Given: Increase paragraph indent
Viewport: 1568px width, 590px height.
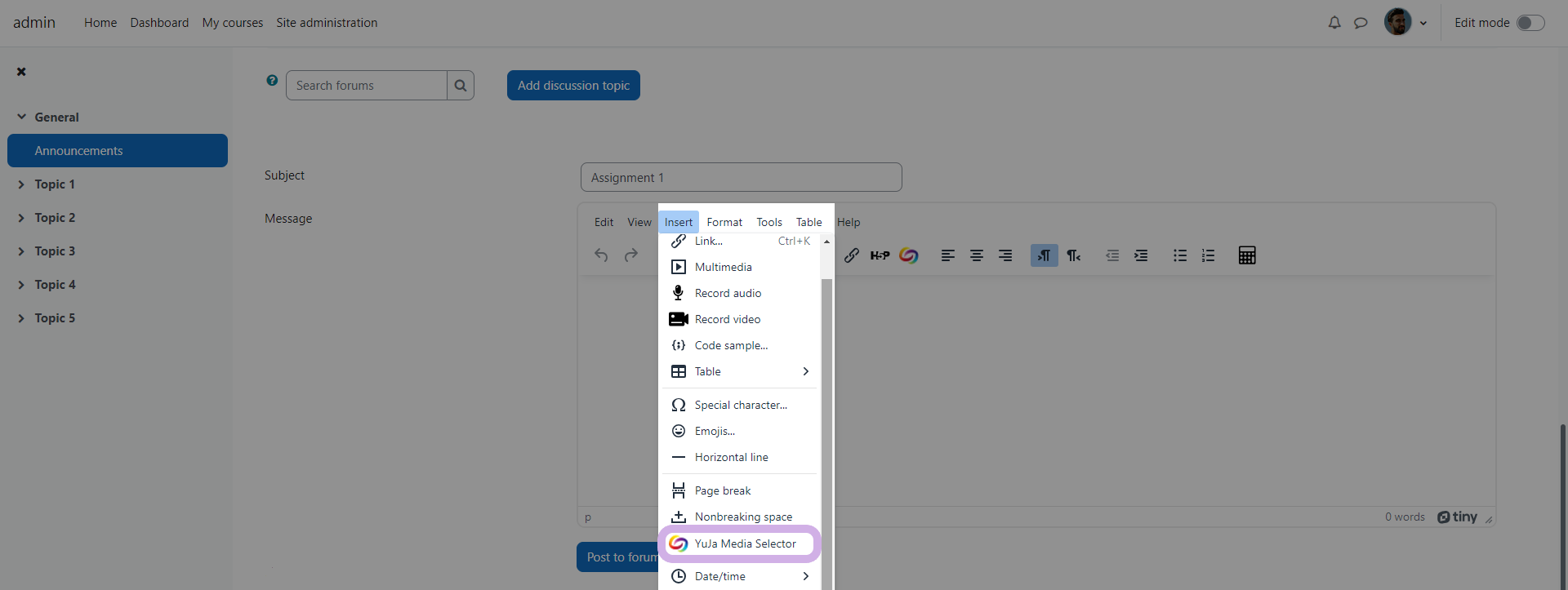Looking at the screenshot, I should point(1141,255).
